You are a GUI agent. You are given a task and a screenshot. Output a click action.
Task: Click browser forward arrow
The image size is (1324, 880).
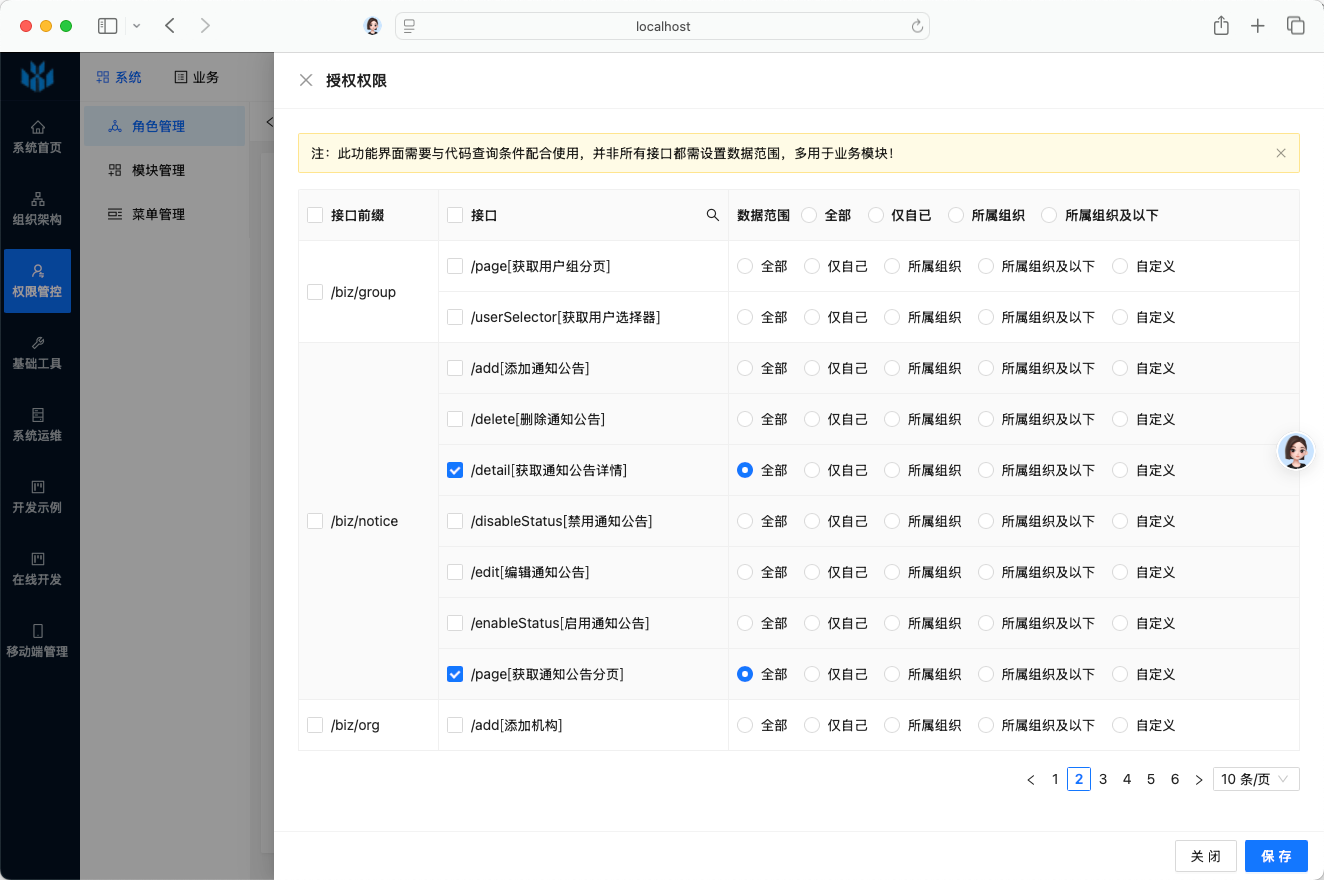tap(205, 26)
